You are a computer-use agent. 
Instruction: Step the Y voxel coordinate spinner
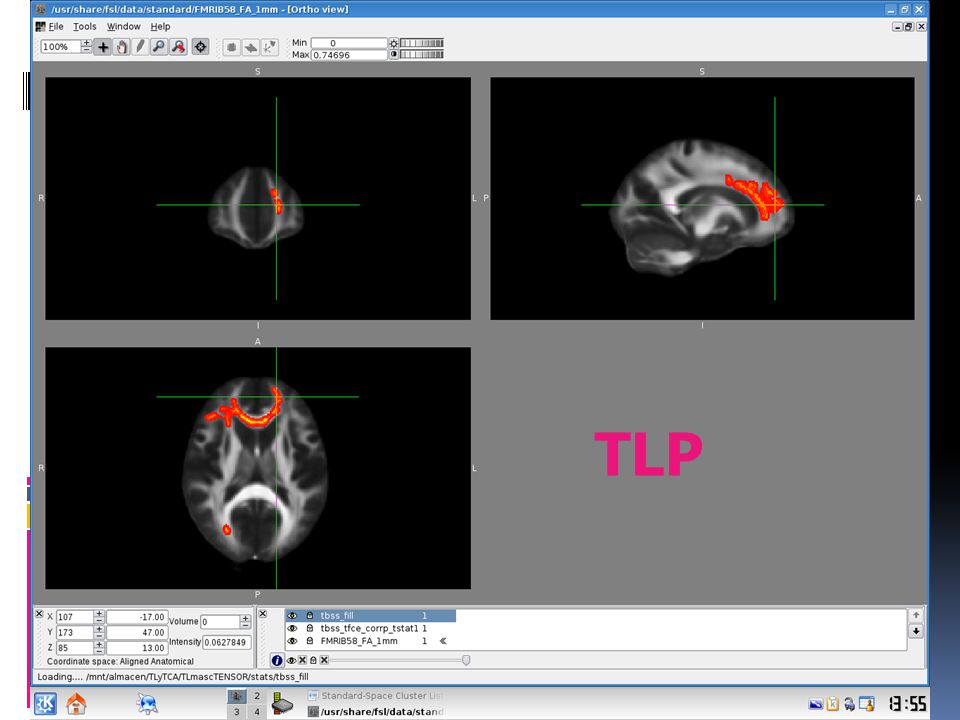[x=99, y=632]
